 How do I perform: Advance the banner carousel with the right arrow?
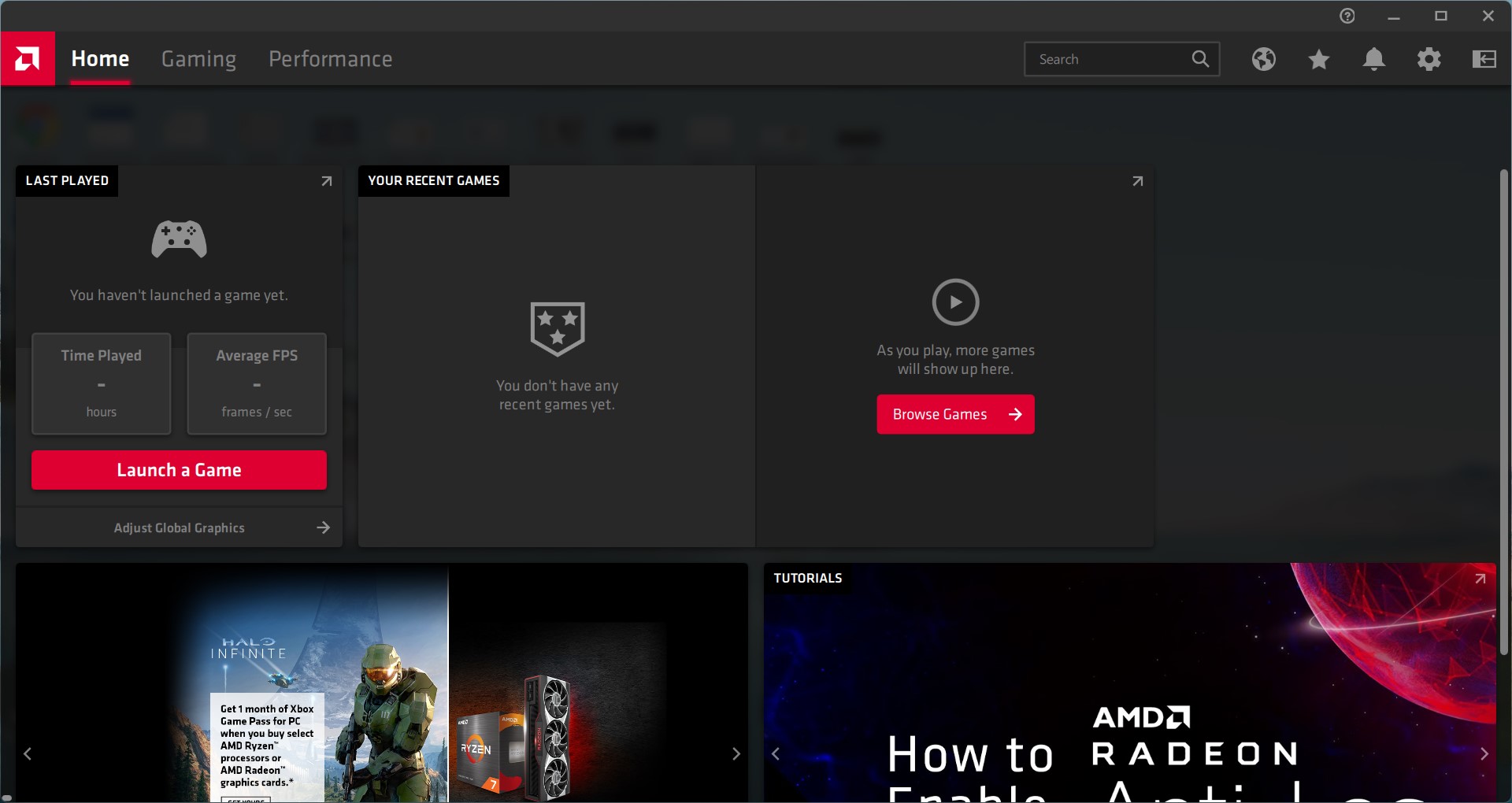click(x=736, y=753)
